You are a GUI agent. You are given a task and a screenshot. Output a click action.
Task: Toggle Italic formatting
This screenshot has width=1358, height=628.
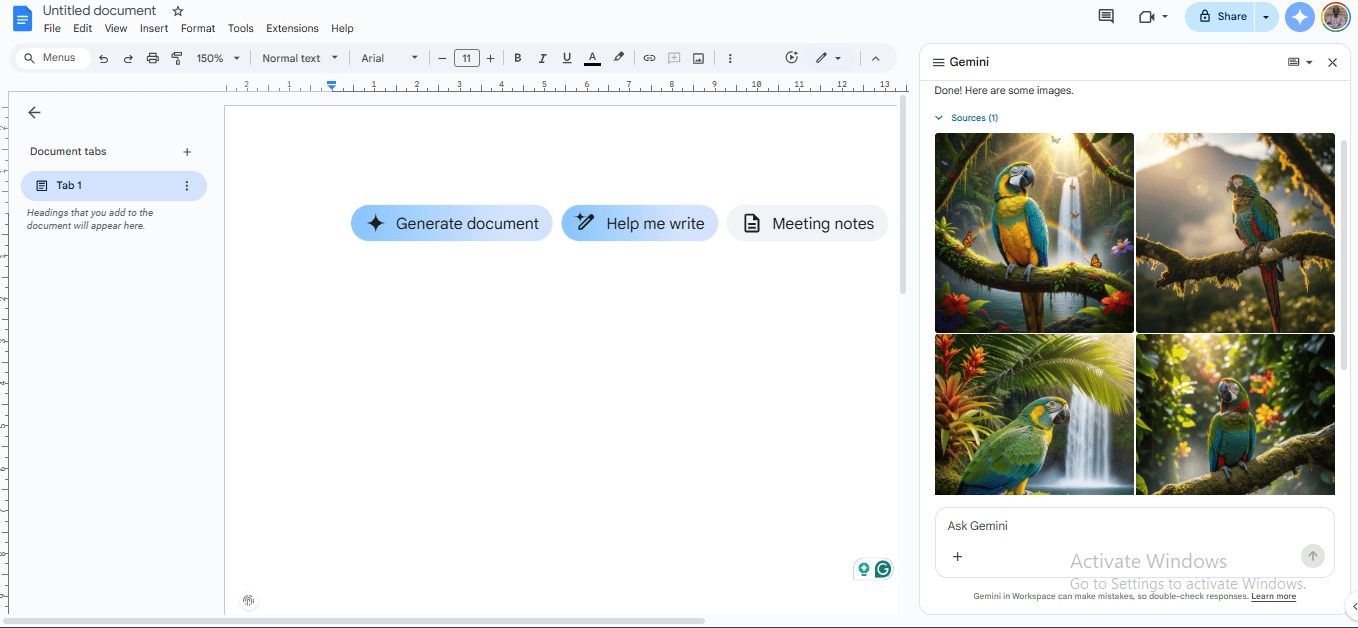pyautogui.click(x=542, y=58)
